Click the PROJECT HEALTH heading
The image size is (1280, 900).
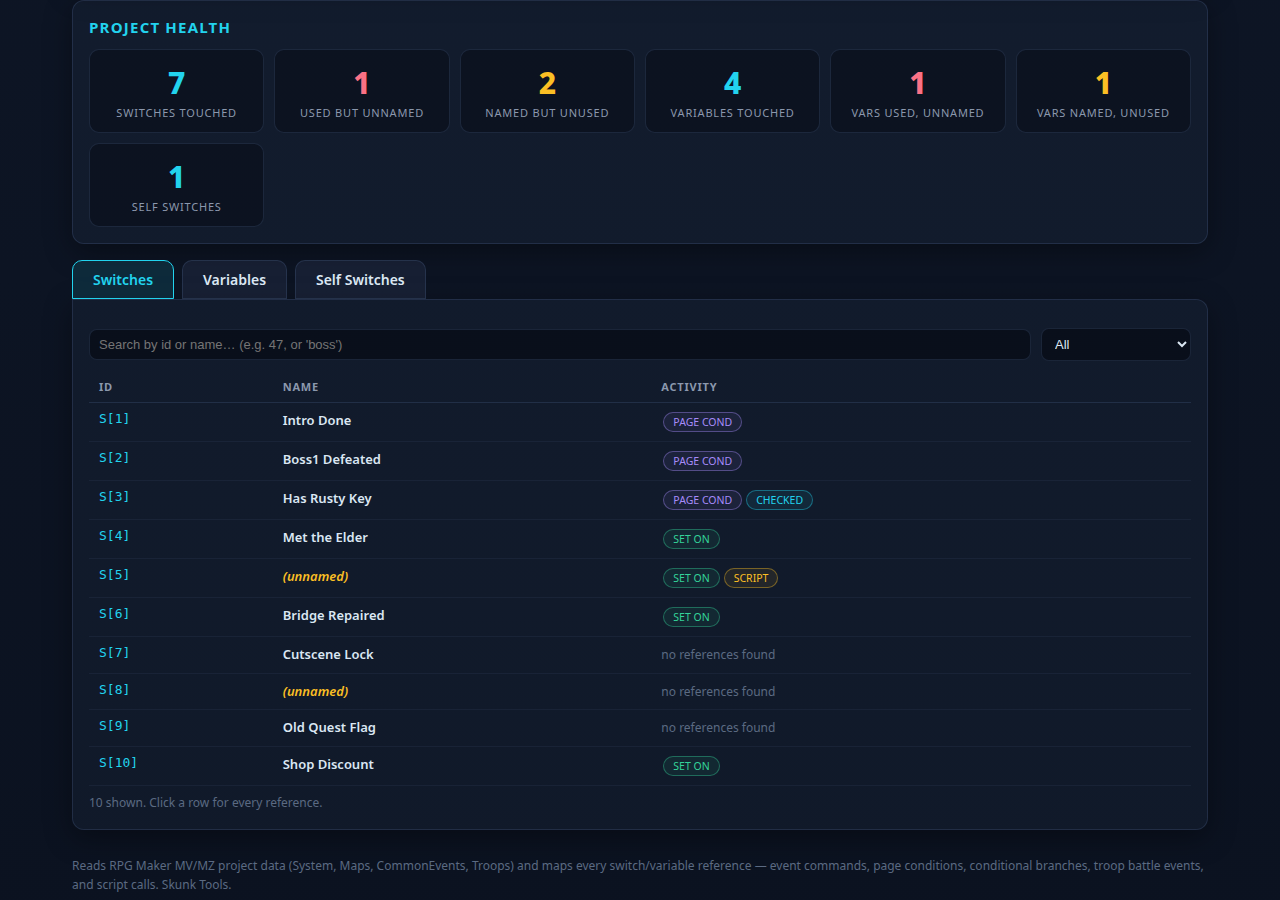point(160,28)
